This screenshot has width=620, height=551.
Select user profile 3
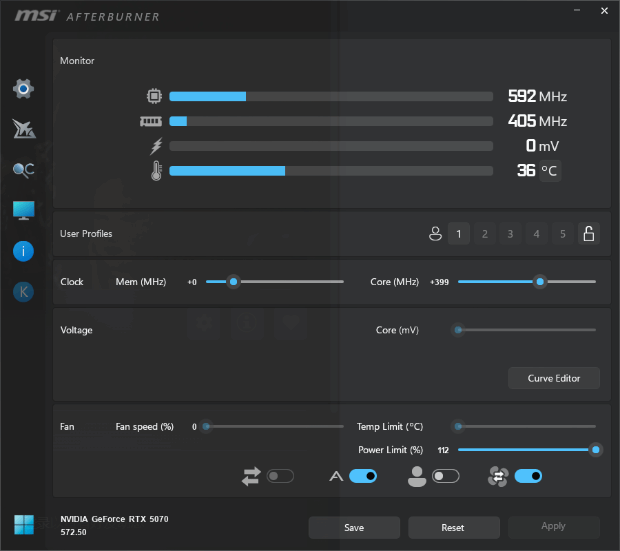510,234
